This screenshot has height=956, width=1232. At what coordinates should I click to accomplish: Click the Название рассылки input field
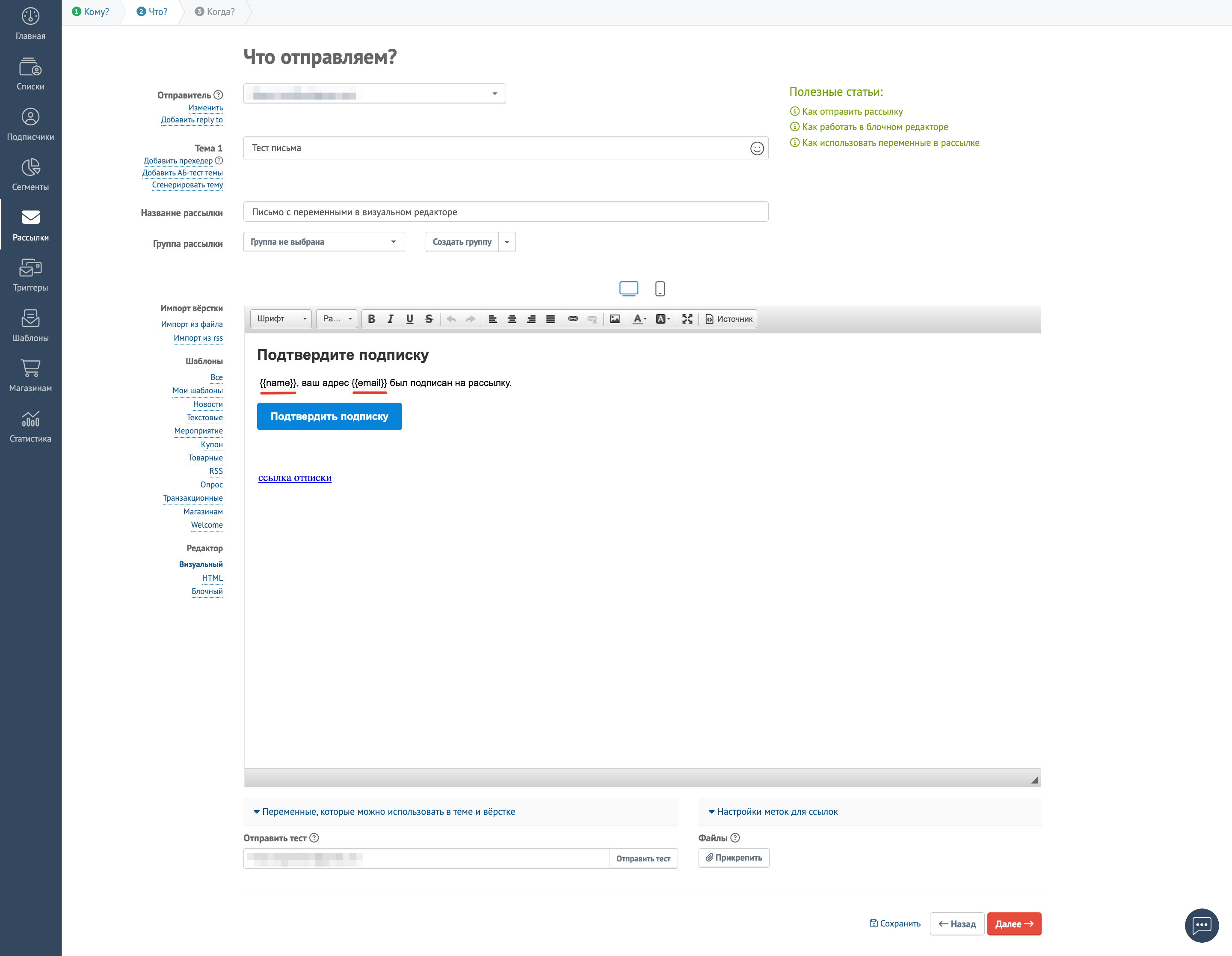click(506, 212)
